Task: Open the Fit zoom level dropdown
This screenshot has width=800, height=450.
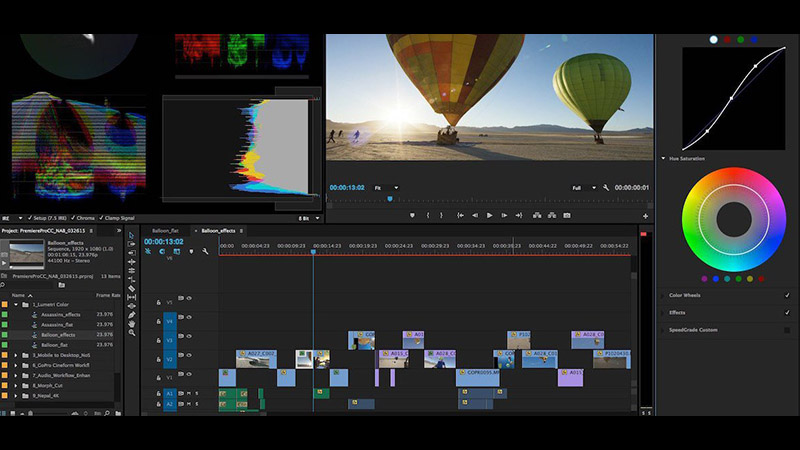Action: pos(385,187)
